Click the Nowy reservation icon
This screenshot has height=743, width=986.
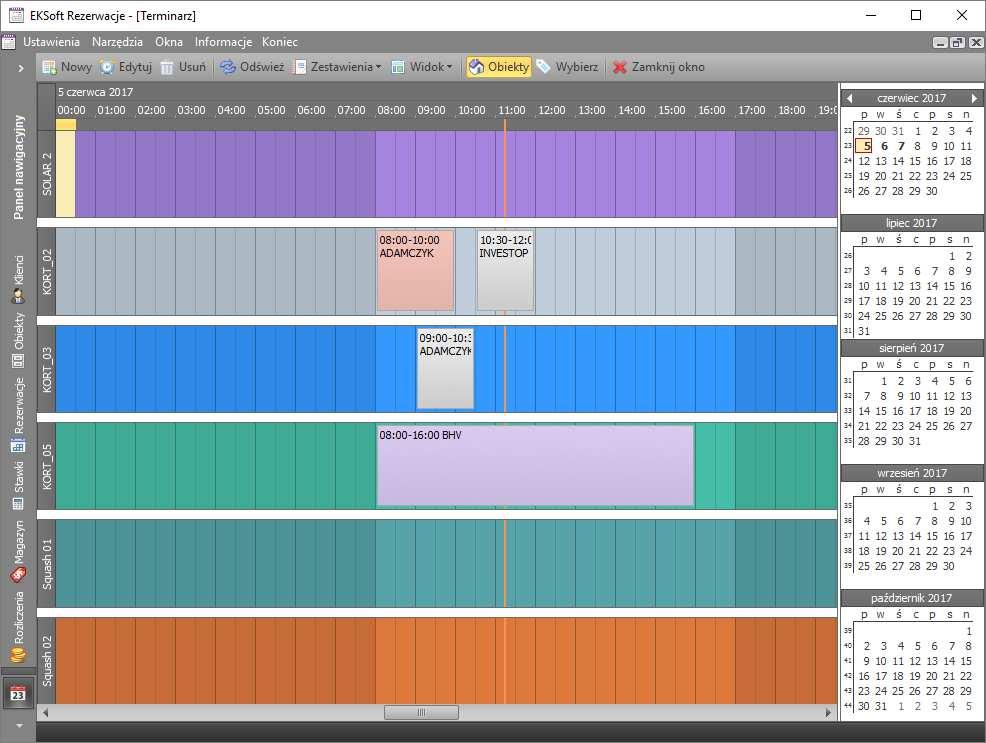tap(49, 67)
